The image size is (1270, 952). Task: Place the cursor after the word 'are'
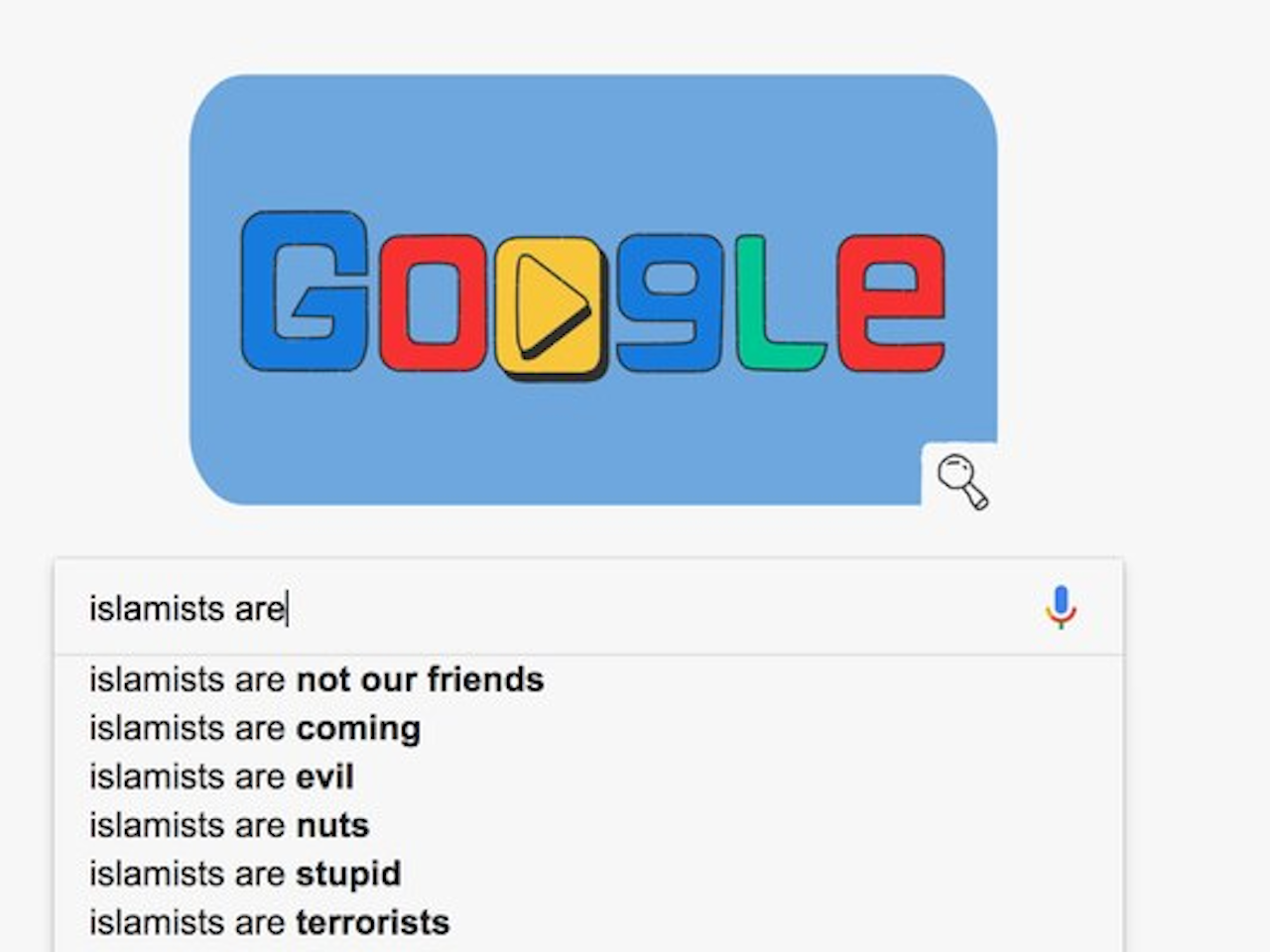[x=287, y=608]
